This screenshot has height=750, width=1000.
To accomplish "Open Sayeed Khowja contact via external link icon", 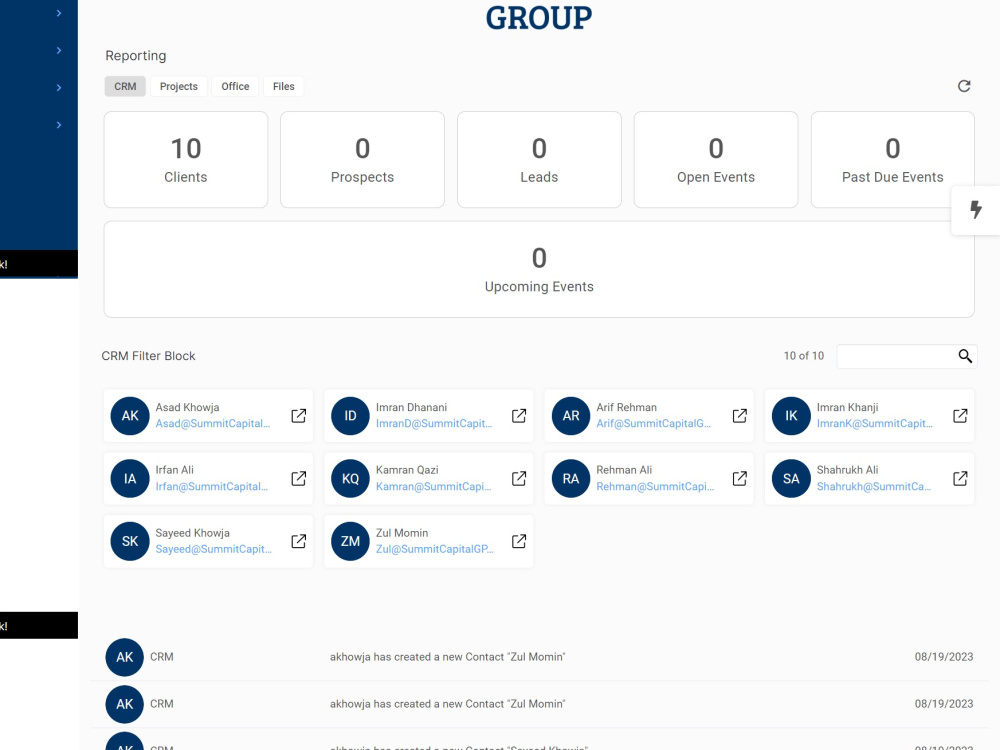I will pyautogui.click(x=298, y=541).
